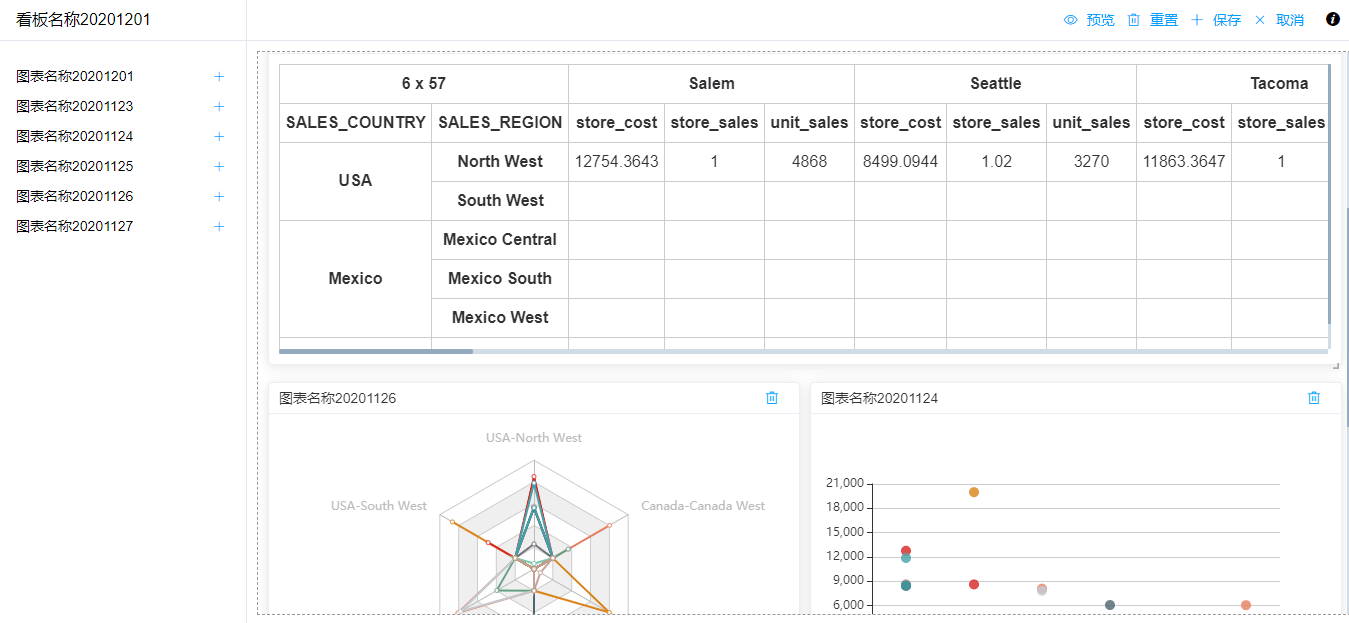Image resolution: width=1349 pixels, height=623 pixels.
Task: Click the SALES_COUNTRY column header
Action: click(356, 123)
